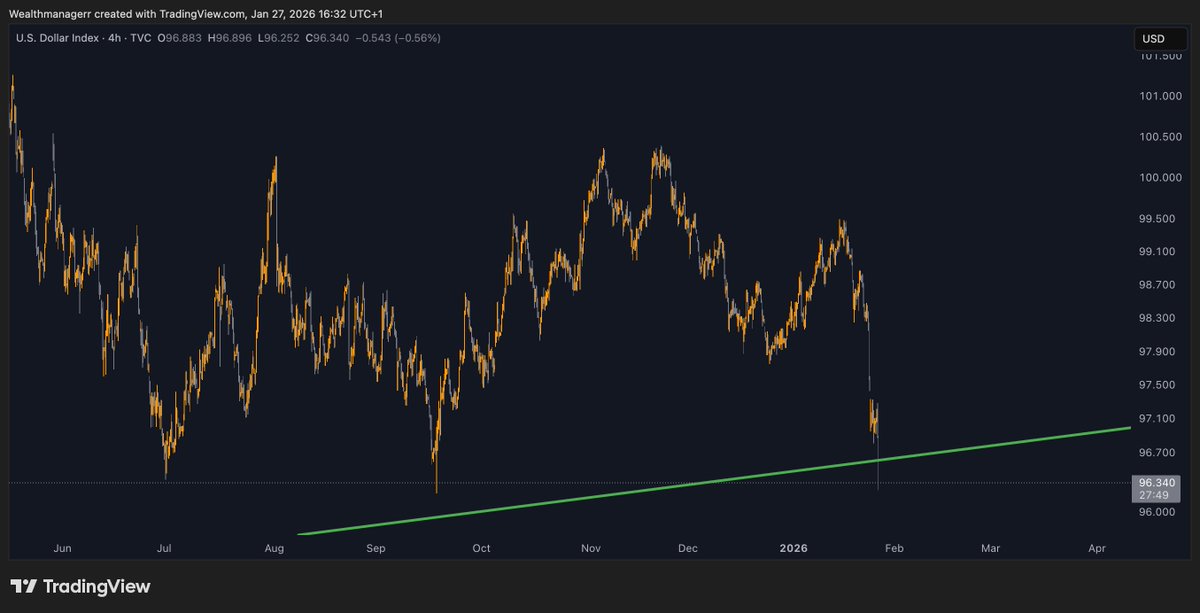Click the 100.500 price axis label
1200x613 pixels.
pyautogui.click(x=1160, y=137)
